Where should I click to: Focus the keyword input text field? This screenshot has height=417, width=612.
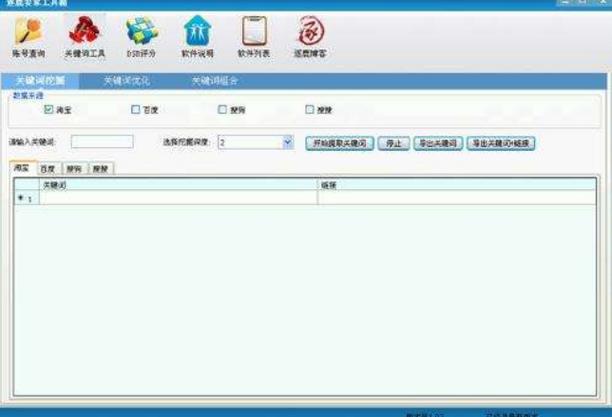102,142
